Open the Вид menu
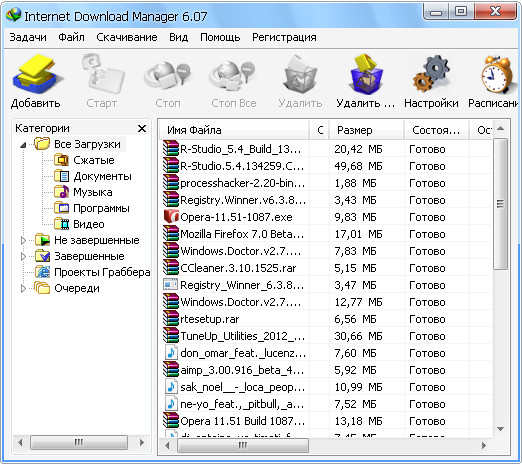Screen dimensions: 522x464 pyautogui.click(x=179, y=37)
